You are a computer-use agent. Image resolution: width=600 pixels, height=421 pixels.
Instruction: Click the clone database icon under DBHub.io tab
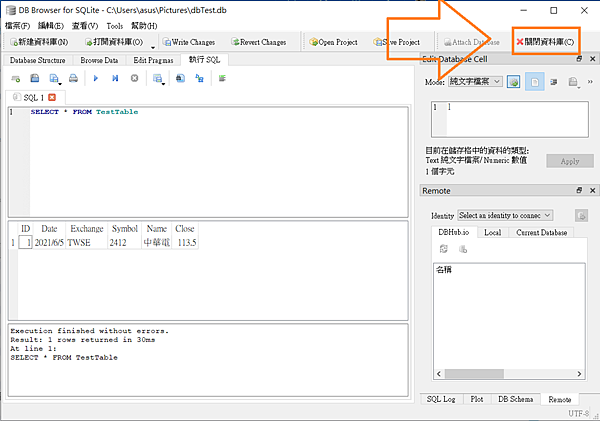tap(463, 249)
